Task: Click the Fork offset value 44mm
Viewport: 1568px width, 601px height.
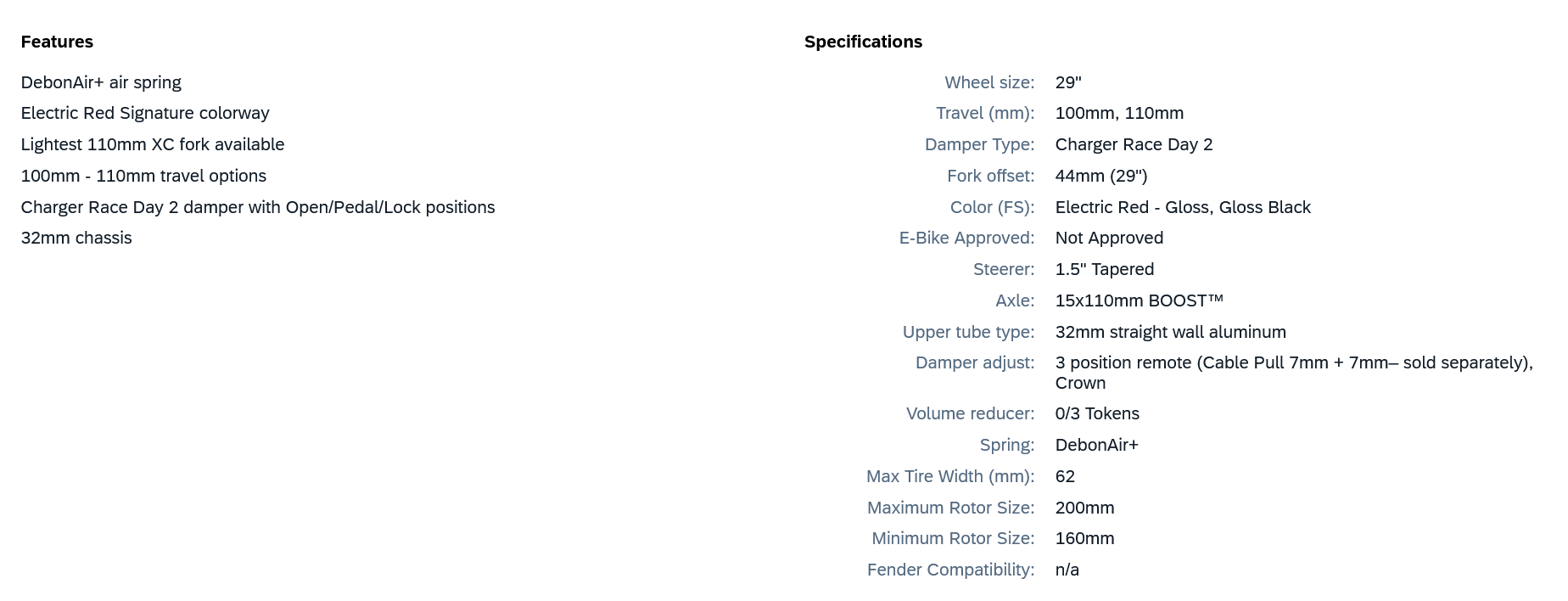Action: tap(1101, 176)
